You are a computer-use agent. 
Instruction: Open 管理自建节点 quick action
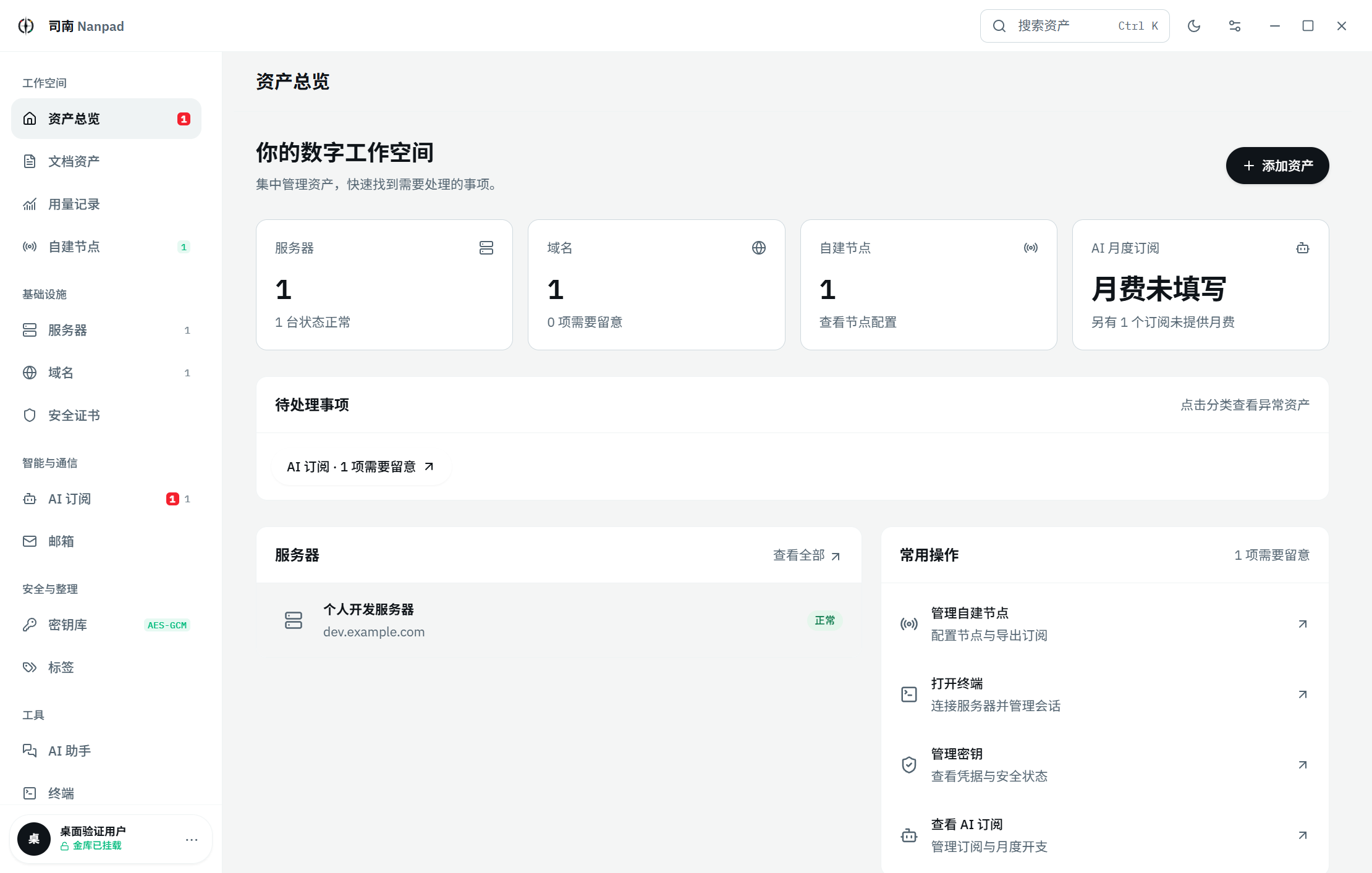click(1105, 624)
